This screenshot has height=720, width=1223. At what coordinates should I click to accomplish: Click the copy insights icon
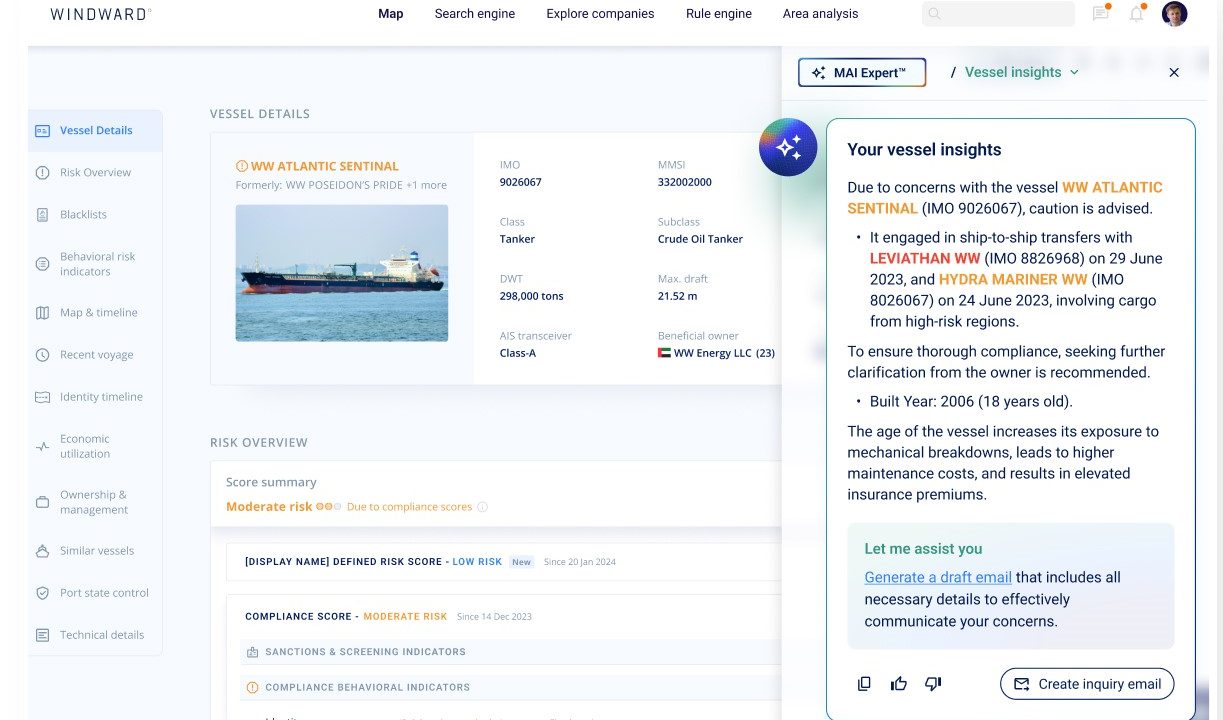pos(865,684)
